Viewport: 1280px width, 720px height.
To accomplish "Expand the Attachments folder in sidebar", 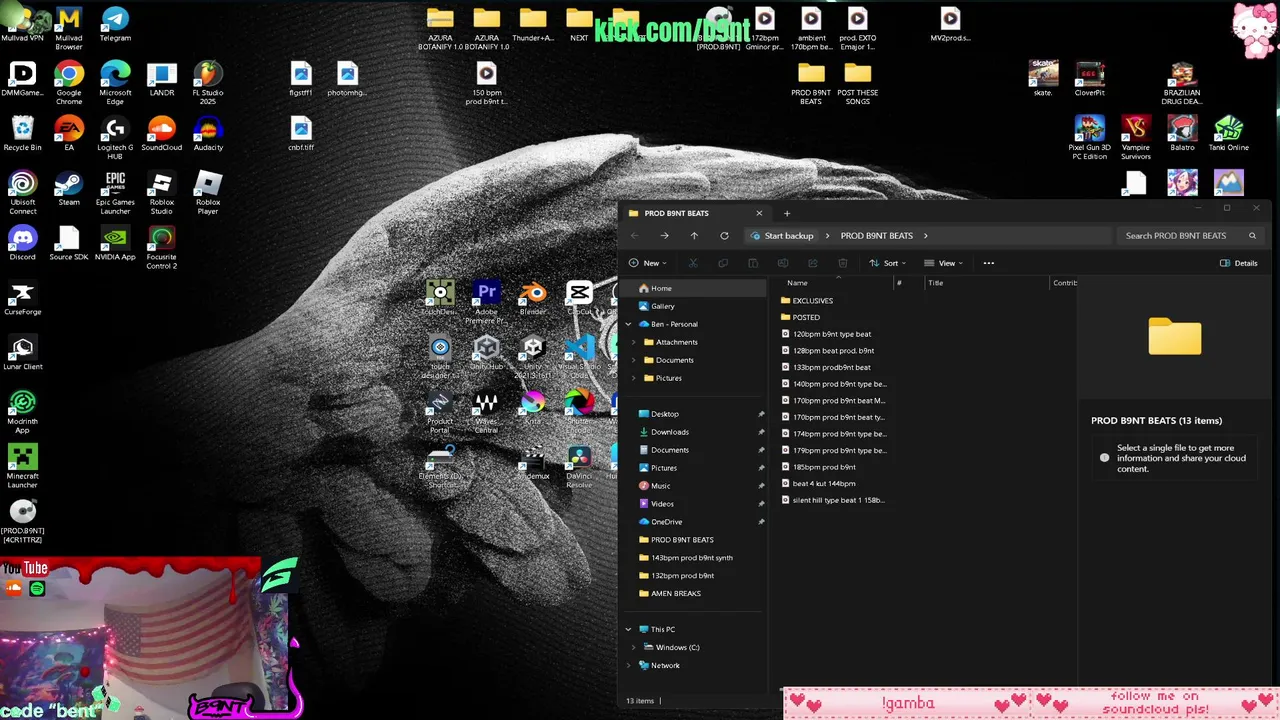I will [634, 342].
